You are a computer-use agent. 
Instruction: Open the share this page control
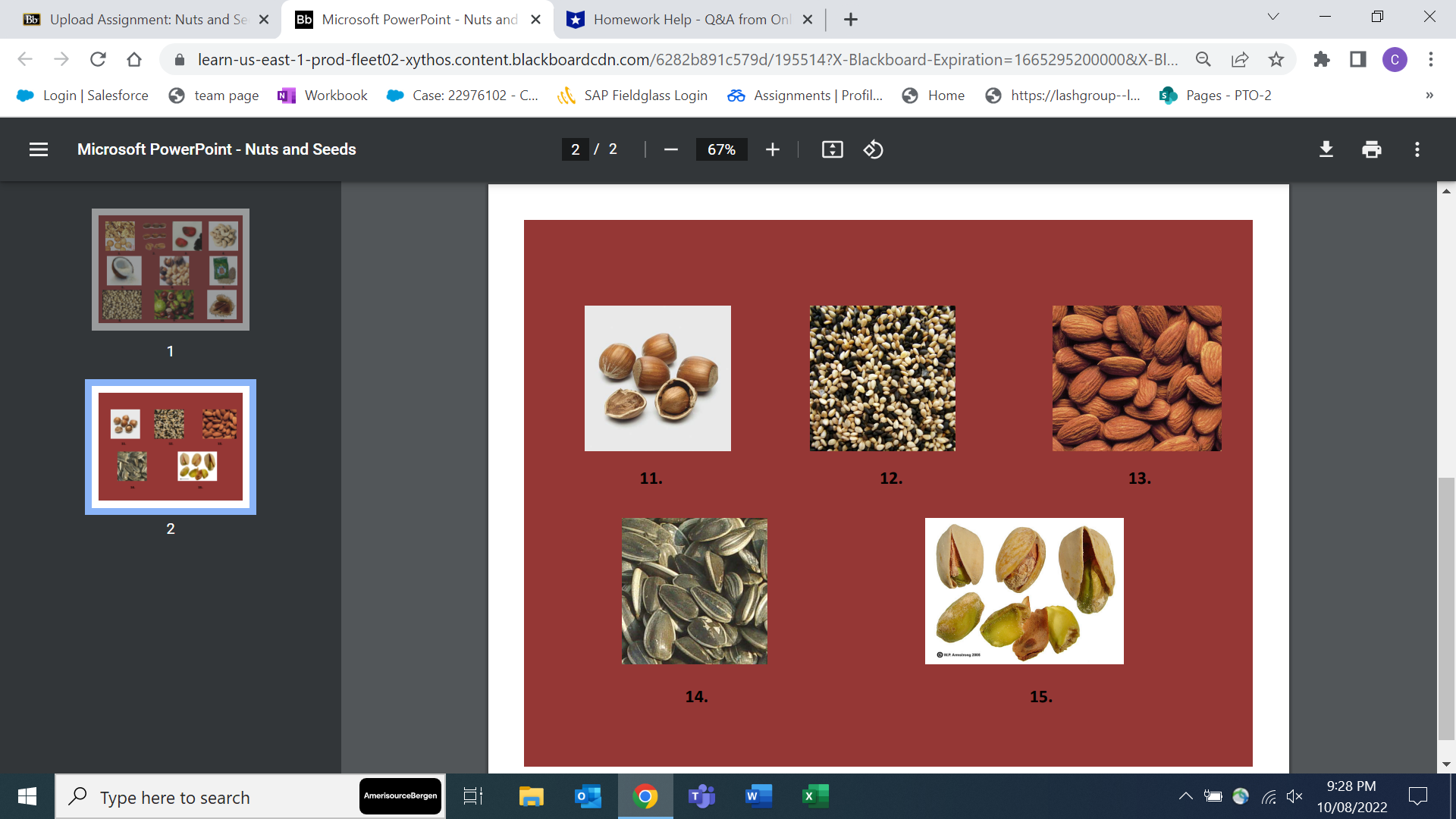point(1240,59)
